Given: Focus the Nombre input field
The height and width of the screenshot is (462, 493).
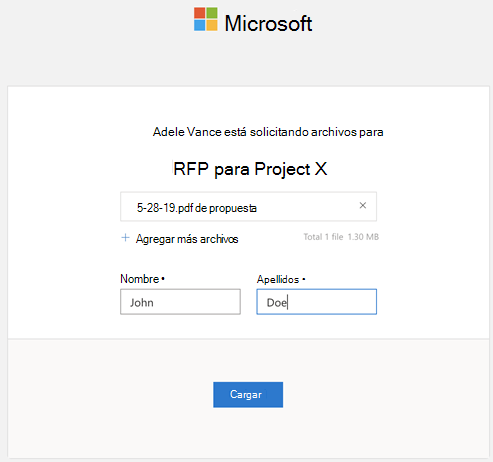Looking at the screenshot, I should point(180,302).
